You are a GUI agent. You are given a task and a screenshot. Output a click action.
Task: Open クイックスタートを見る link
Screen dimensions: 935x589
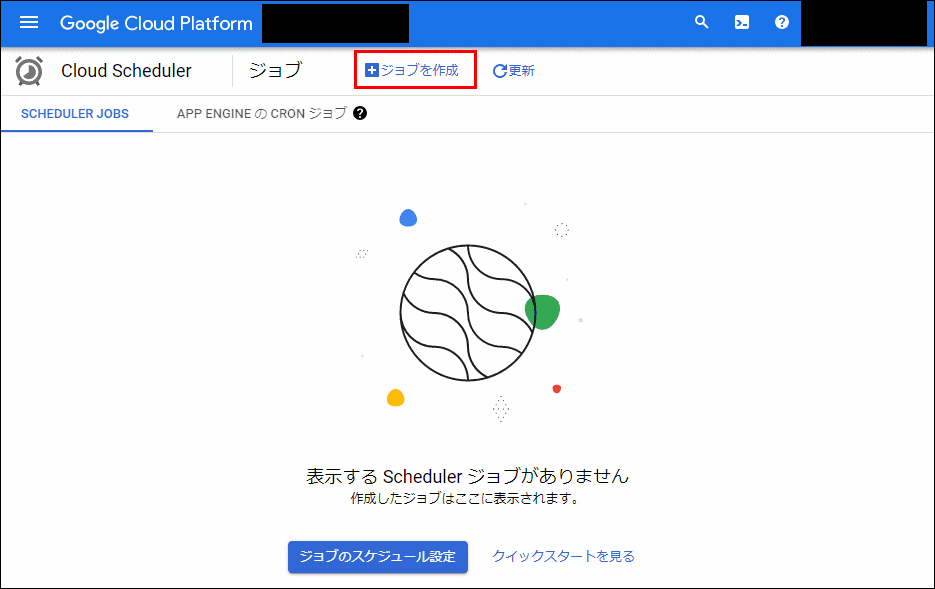tap(563, 556)
